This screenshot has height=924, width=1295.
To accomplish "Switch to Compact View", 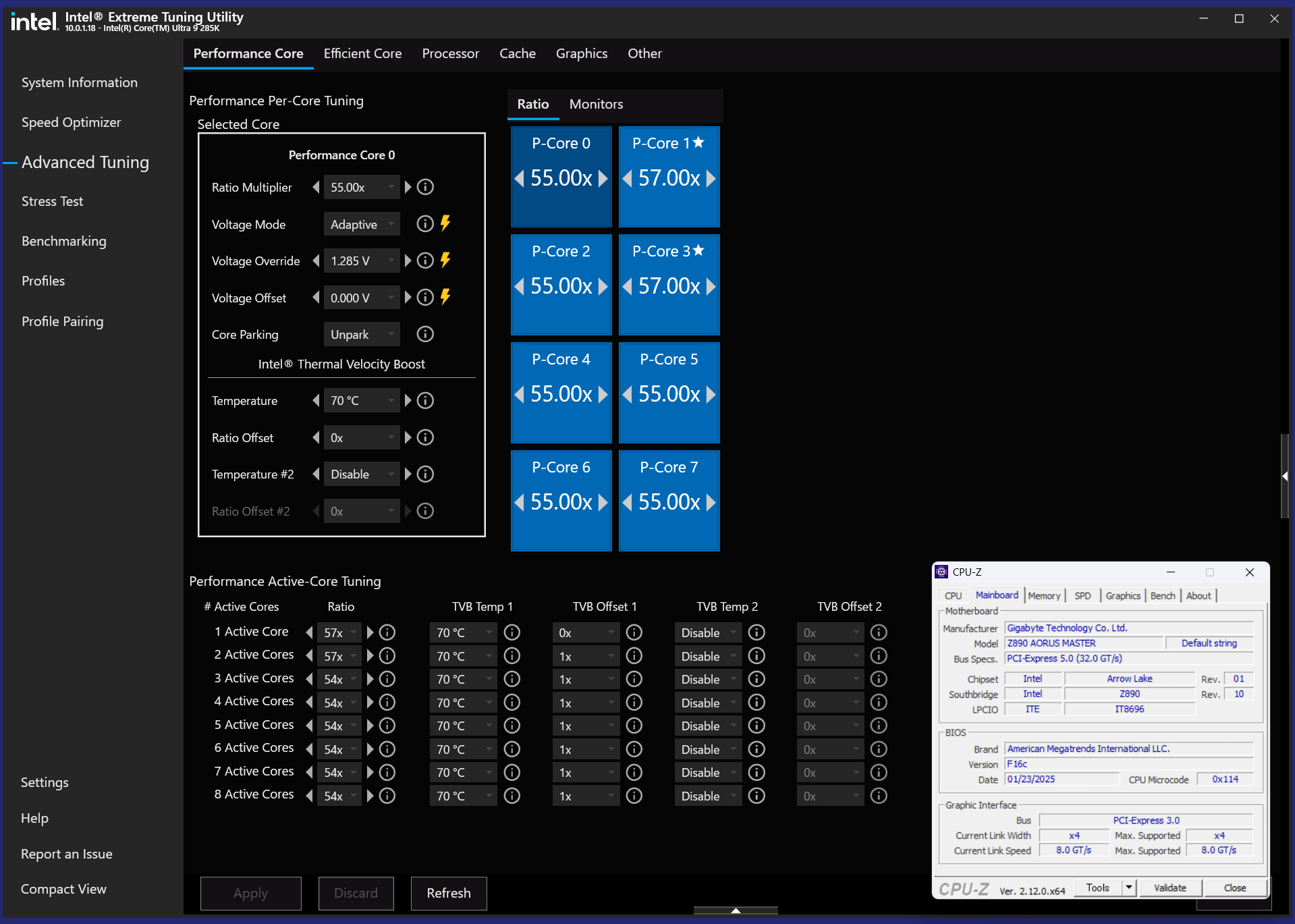I will click(63, 889).
